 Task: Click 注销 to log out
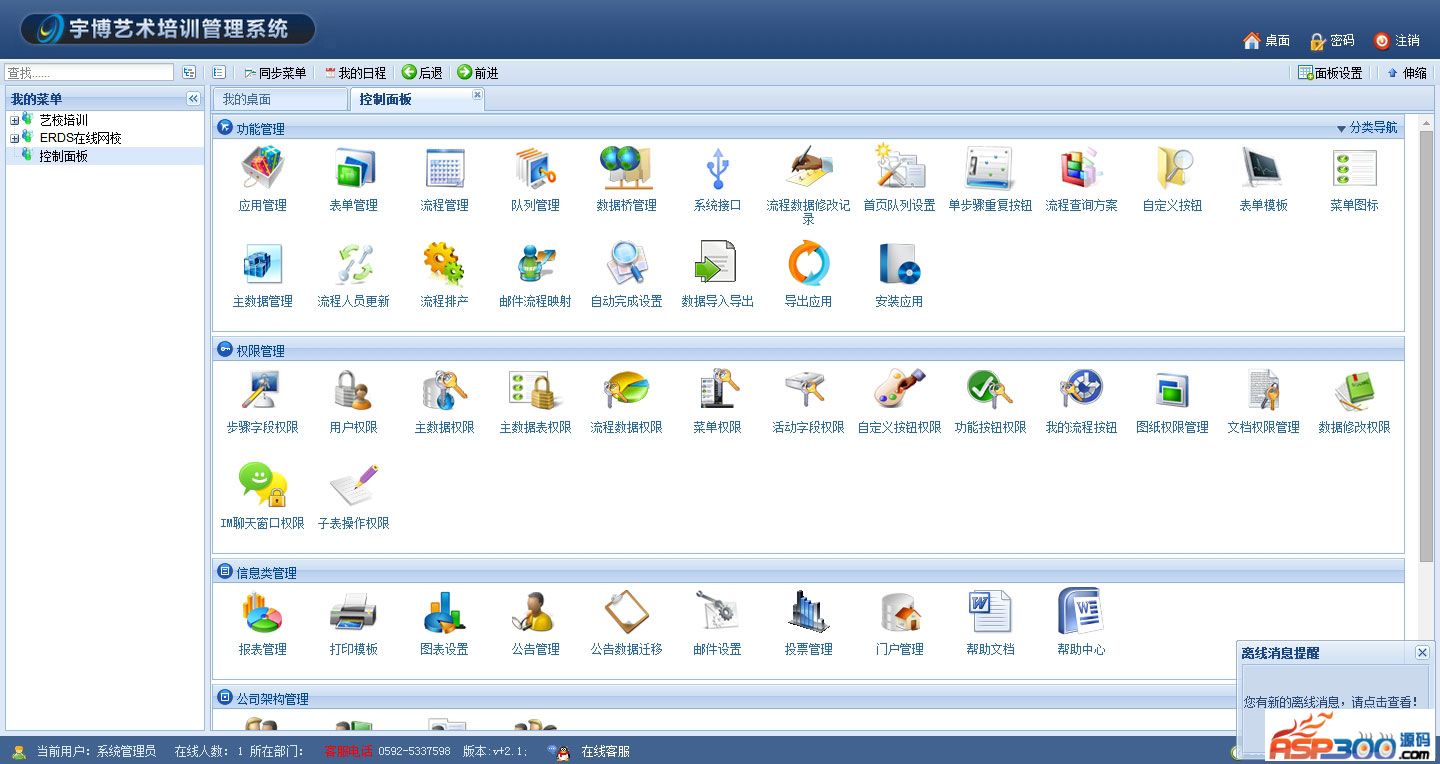click(1397, 41)
